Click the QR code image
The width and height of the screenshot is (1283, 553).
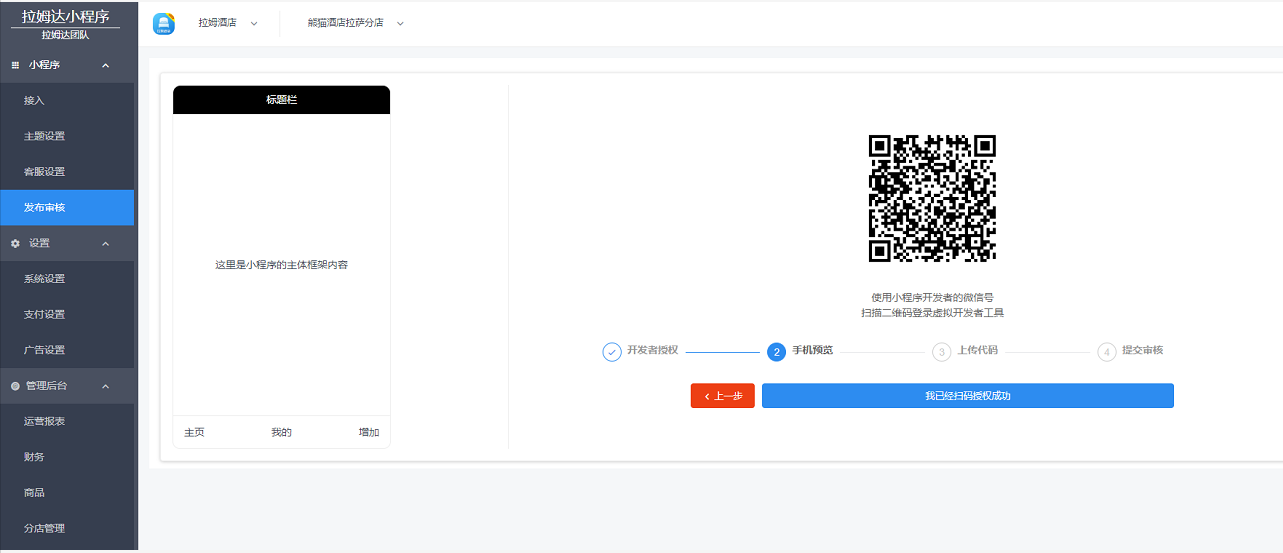coord(932,198)
